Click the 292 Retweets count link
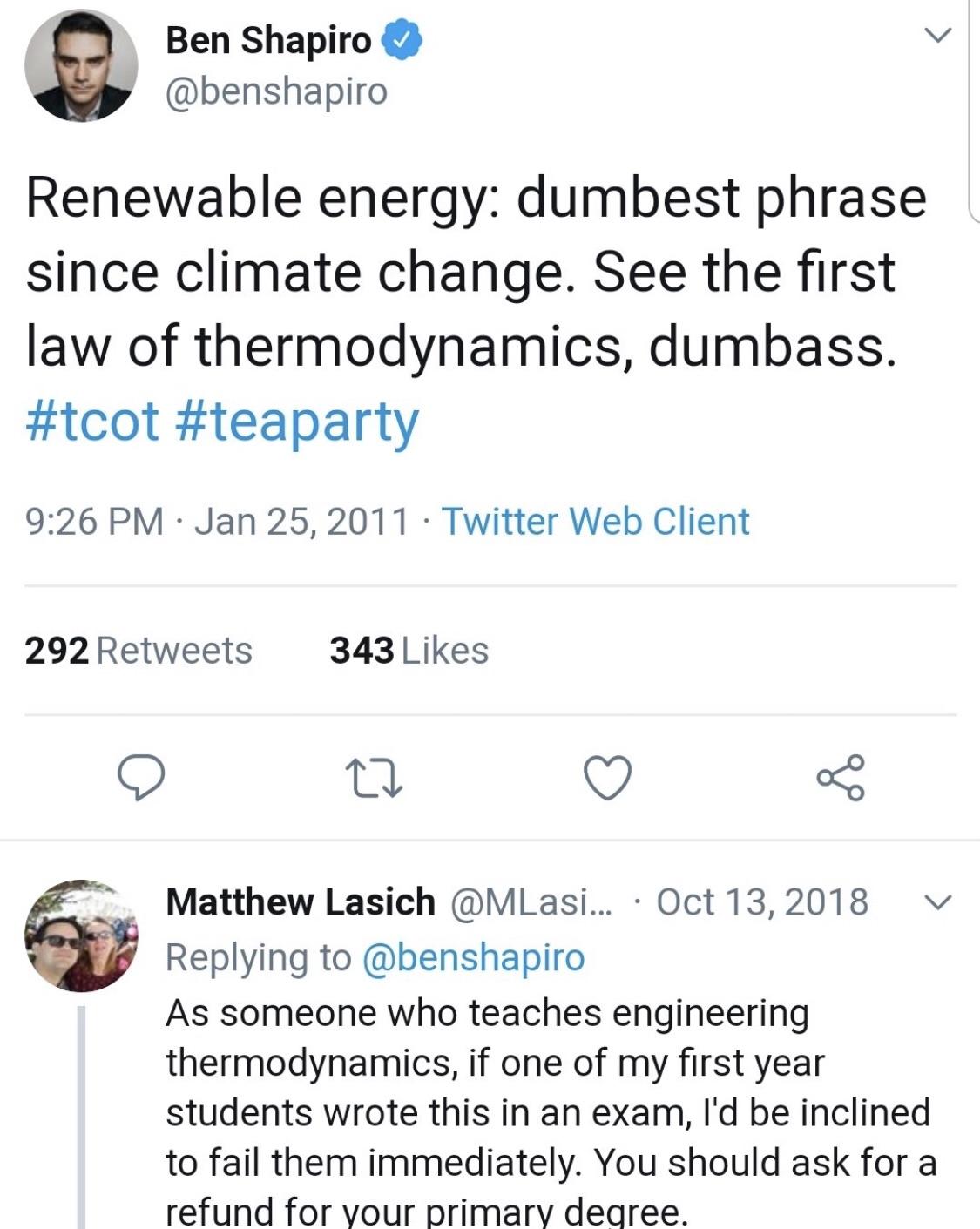The image size is (980, 1229). [139, 650]
